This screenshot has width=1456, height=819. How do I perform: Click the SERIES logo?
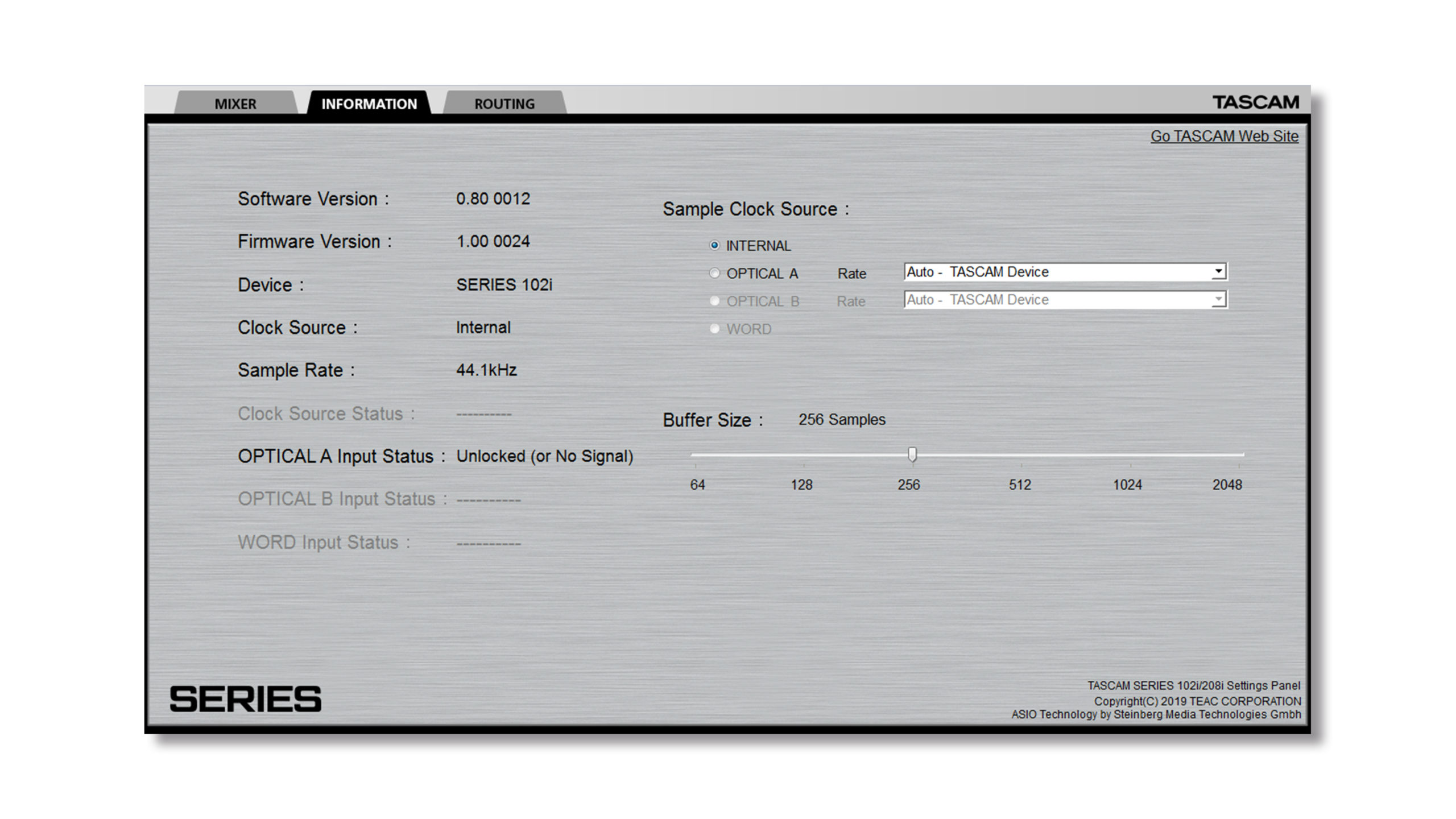tap(245, 699)
